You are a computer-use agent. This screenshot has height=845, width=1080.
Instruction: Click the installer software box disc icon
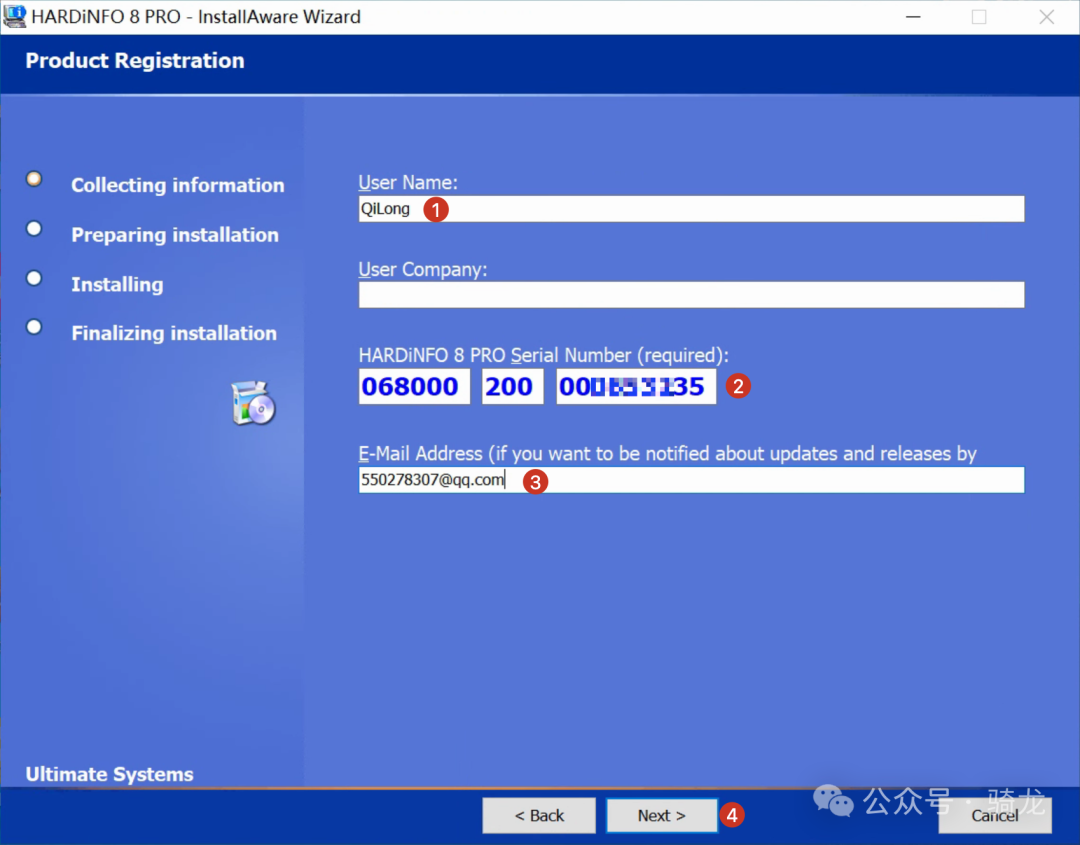point(253,403)
